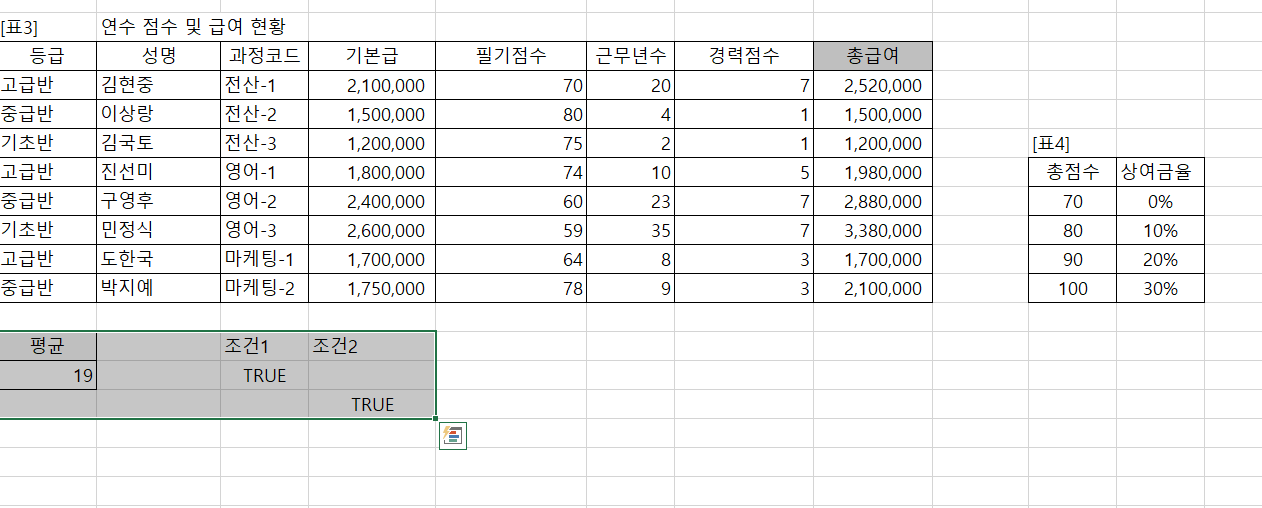The width and height of the screenshot is (1262, 508).
Task: Select the 과정코드 column header cell
Action: (x=264, y=56)
